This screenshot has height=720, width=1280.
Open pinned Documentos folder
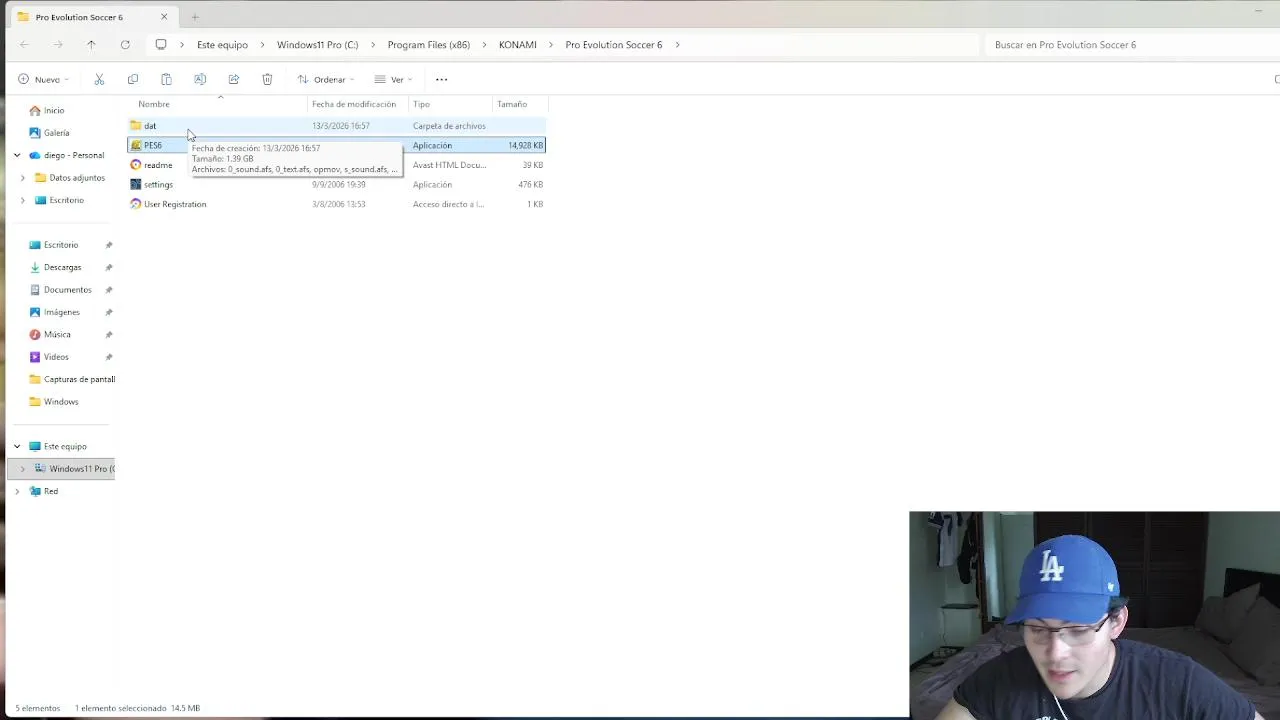(67, 290)
